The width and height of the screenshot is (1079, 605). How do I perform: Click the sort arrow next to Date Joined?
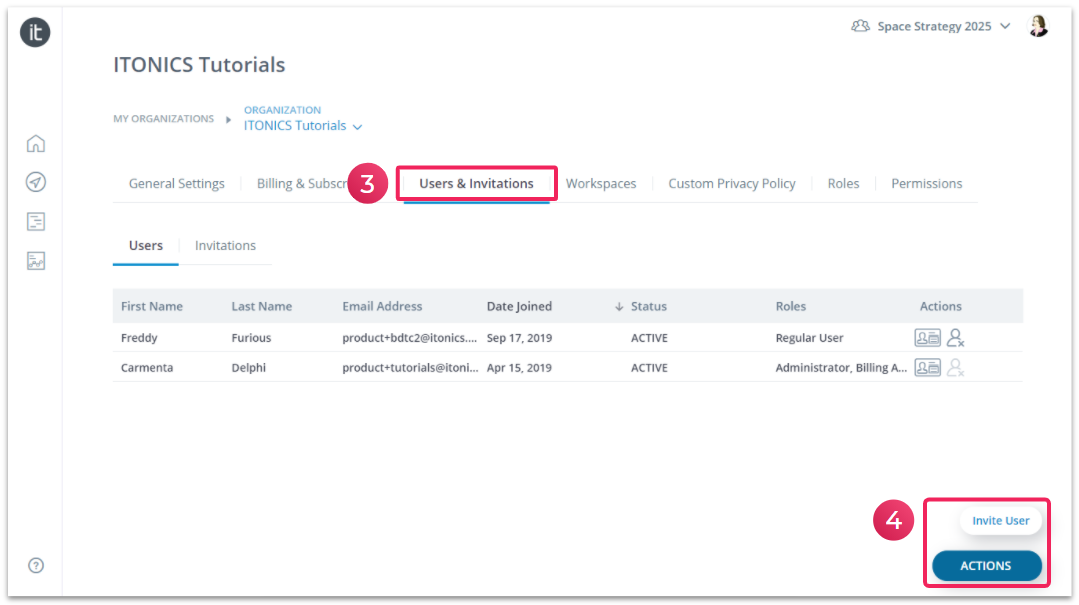(x=619, y=307)
